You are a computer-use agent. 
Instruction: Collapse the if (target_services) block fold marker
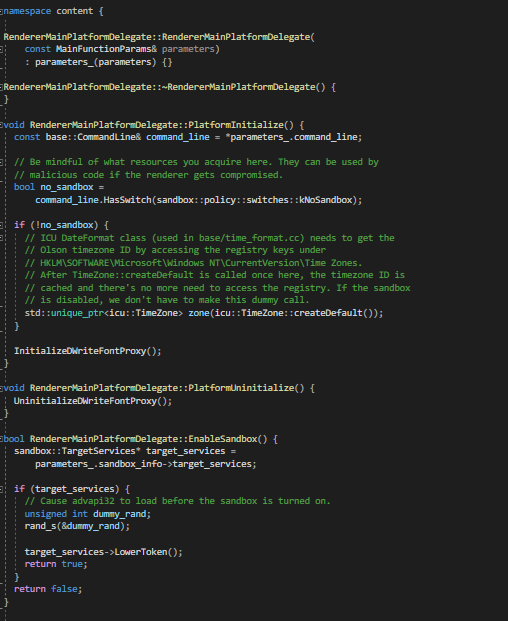tap(1, 490)
